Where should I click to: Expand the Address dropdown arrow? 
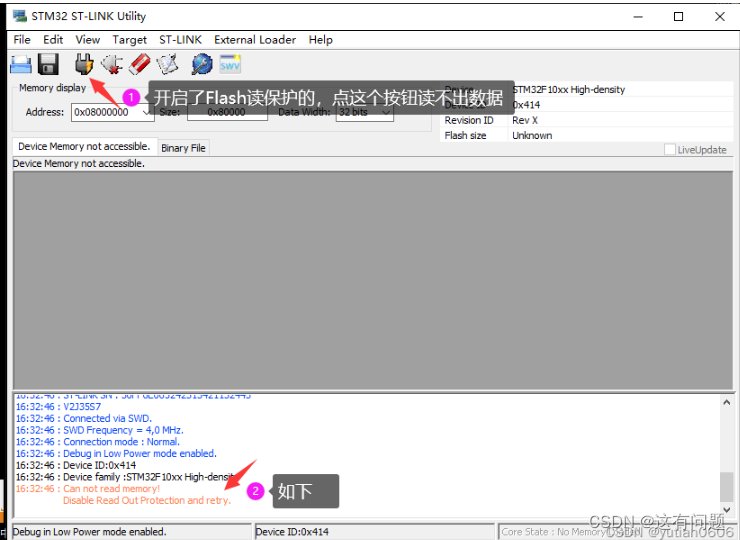pyautogui.click(x=147, y=112)
